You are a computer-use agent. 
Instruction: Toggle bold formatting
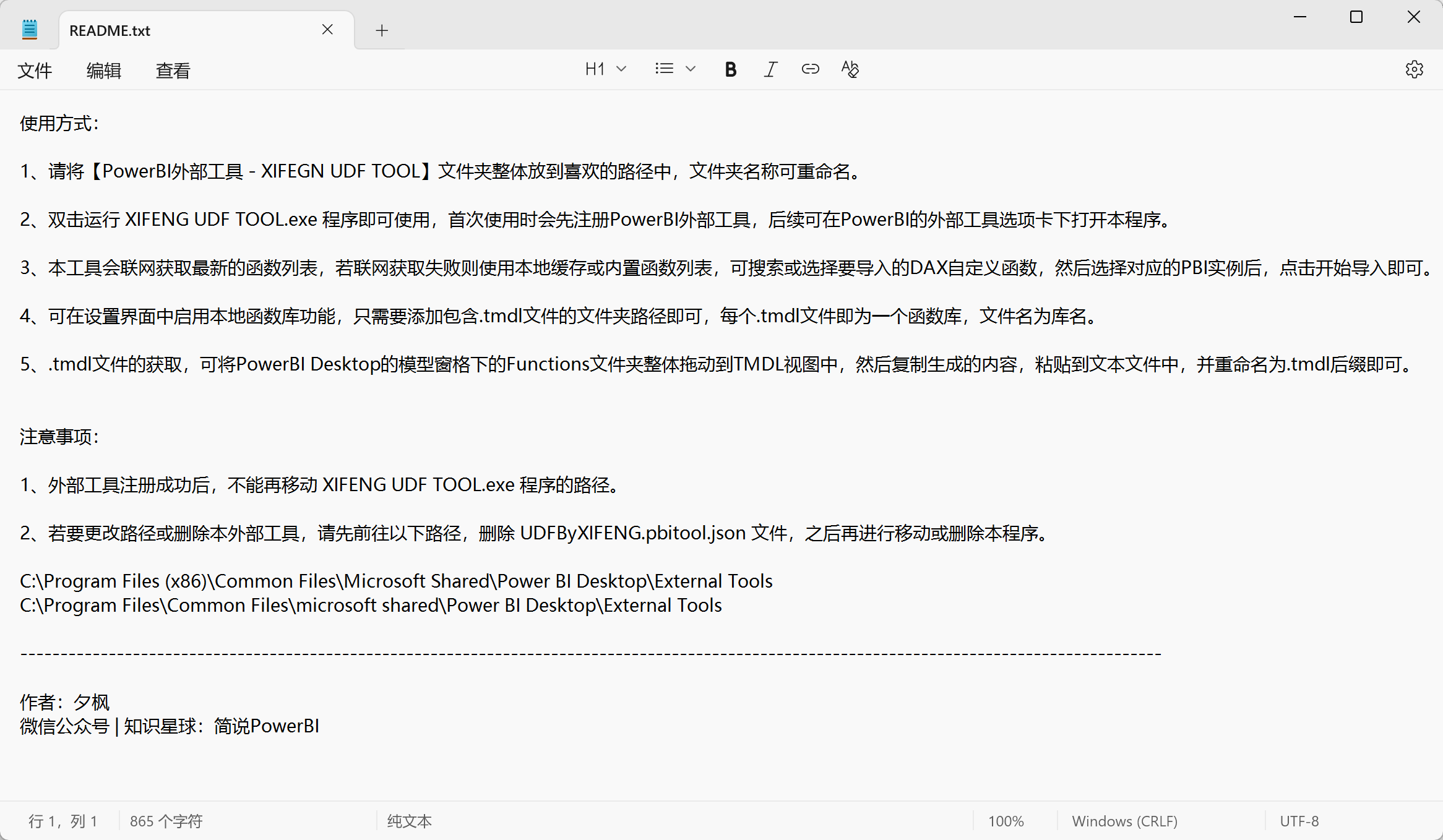tap(730, 69)
